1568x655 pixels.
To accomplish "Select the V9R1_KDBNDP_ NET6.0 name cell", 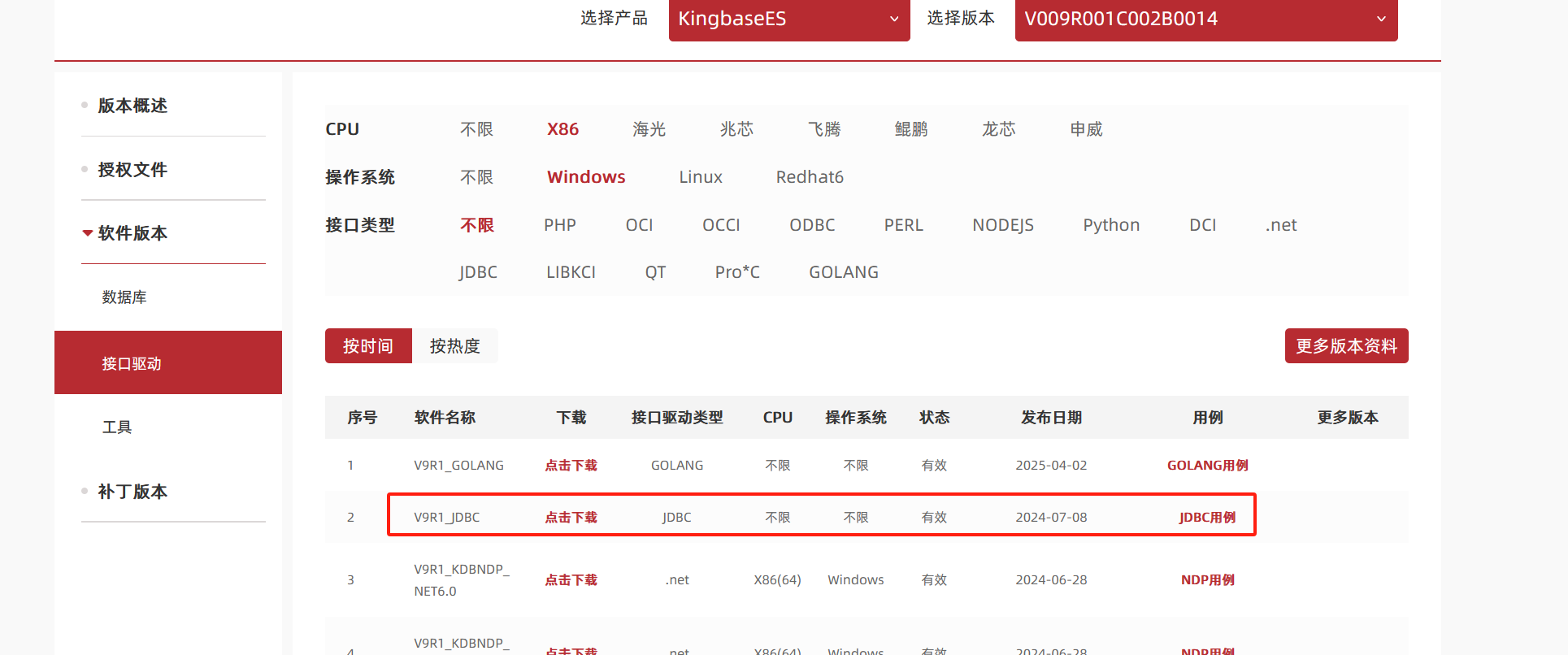I will [462, 580].
